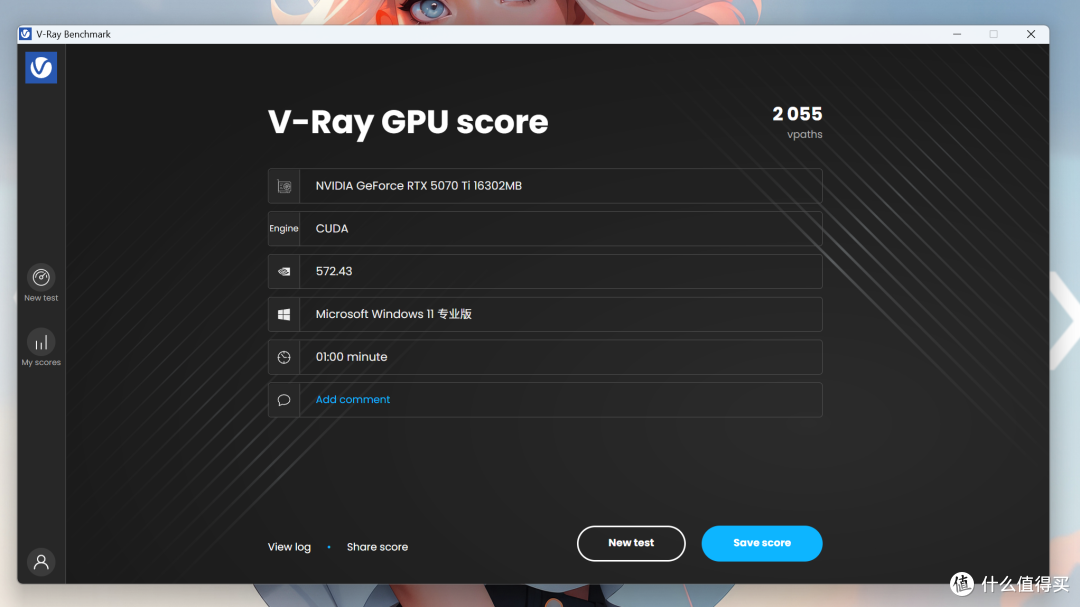Click the GPU device icon
The image size is (1080, 607).
tap(284, 186)
